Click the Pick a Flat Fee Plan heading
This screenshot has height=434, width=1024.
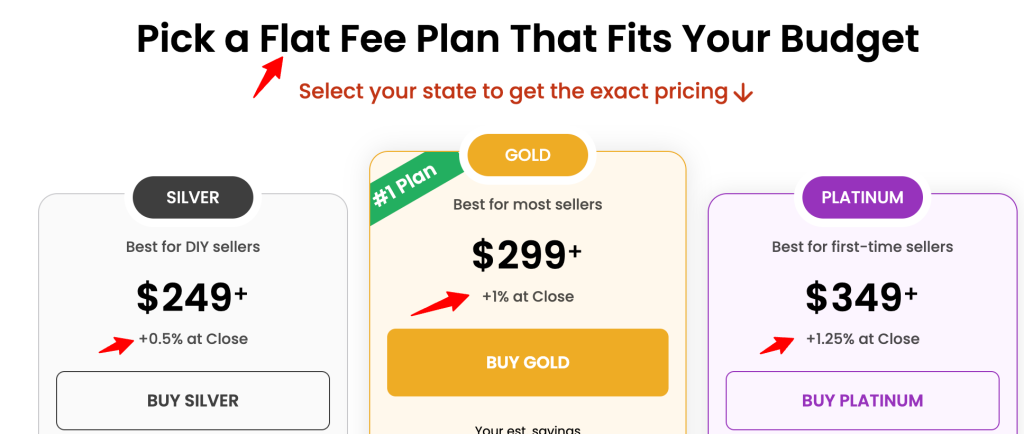527,39
